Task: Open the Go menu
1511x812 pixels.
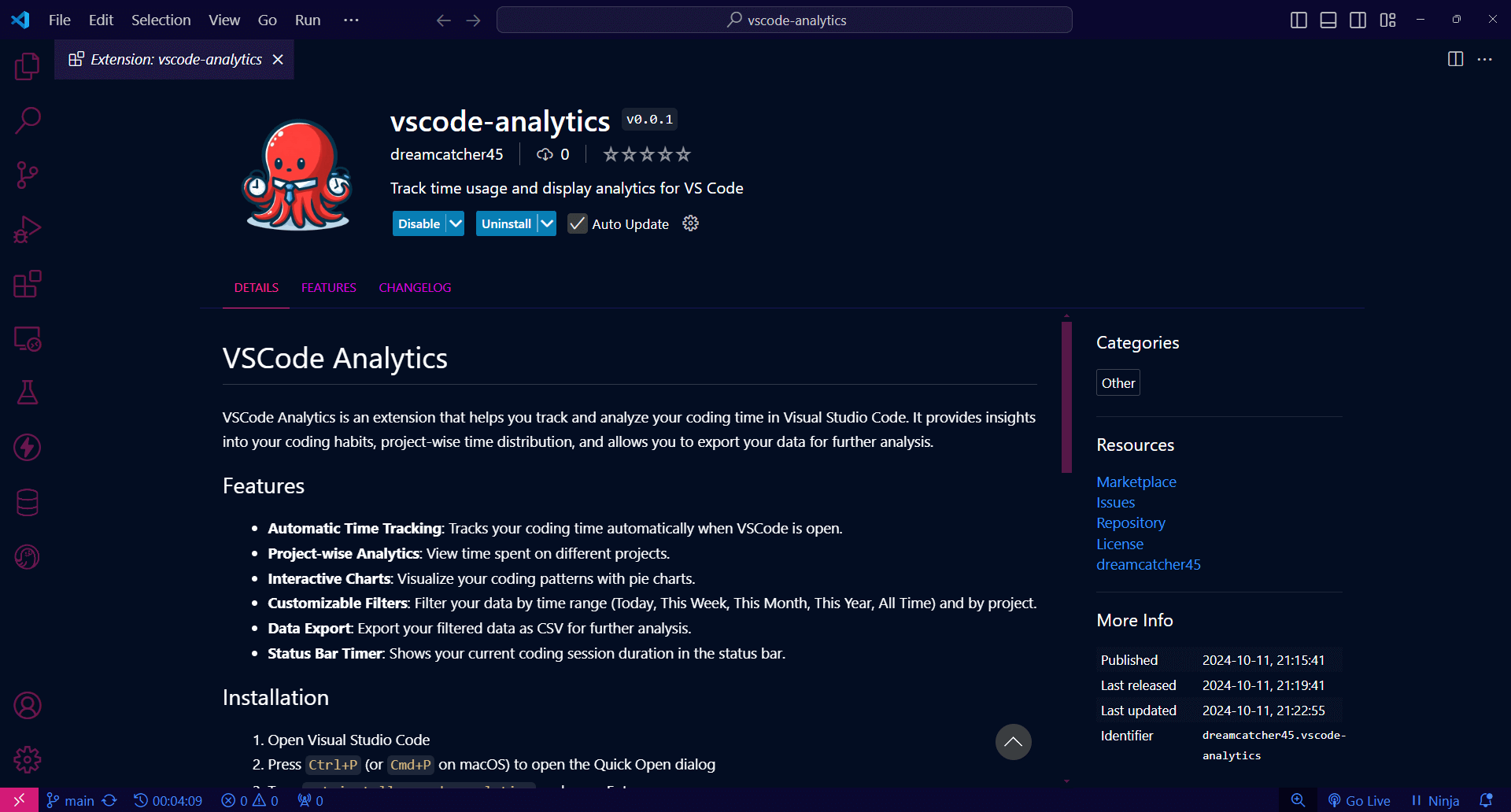Action: tap(268, 20)
